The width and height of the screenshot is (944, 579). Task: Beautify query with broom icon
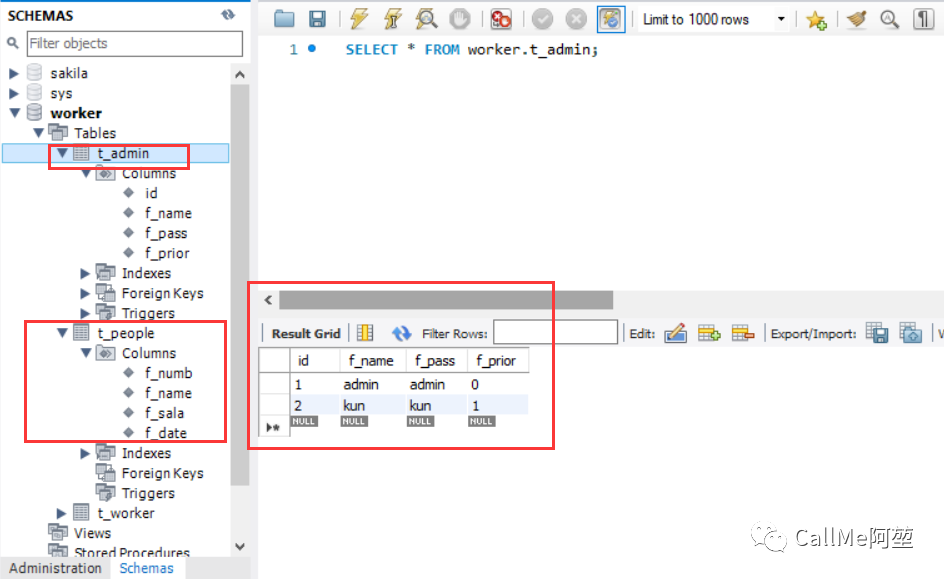pos(856,19)
